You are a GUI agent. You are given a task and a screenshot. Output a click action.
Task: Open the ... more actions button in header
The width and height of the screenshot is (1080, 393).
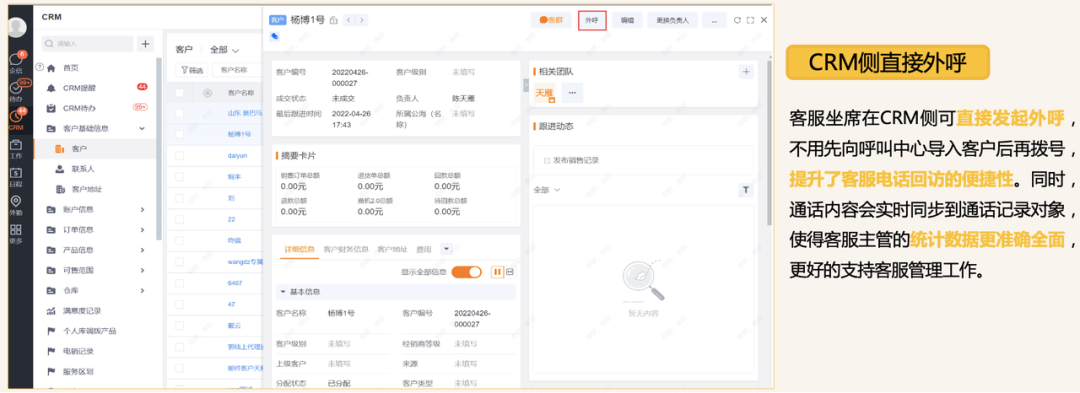coord(714,21)
